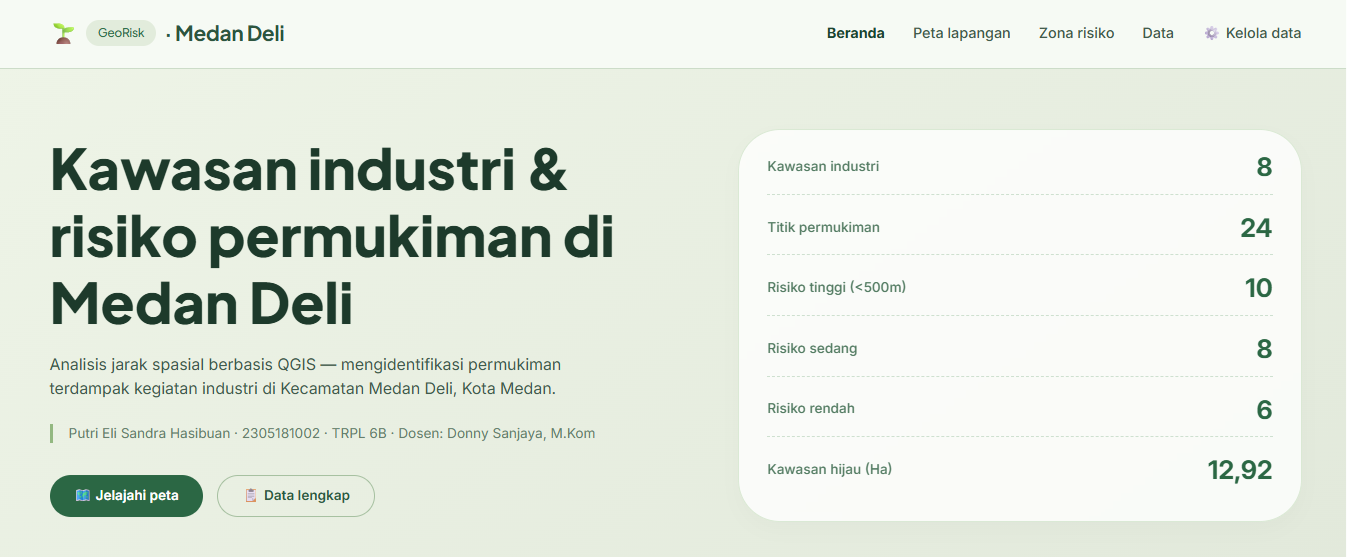Click the main heading Kawasan industri & risiko

click(332, 237)
